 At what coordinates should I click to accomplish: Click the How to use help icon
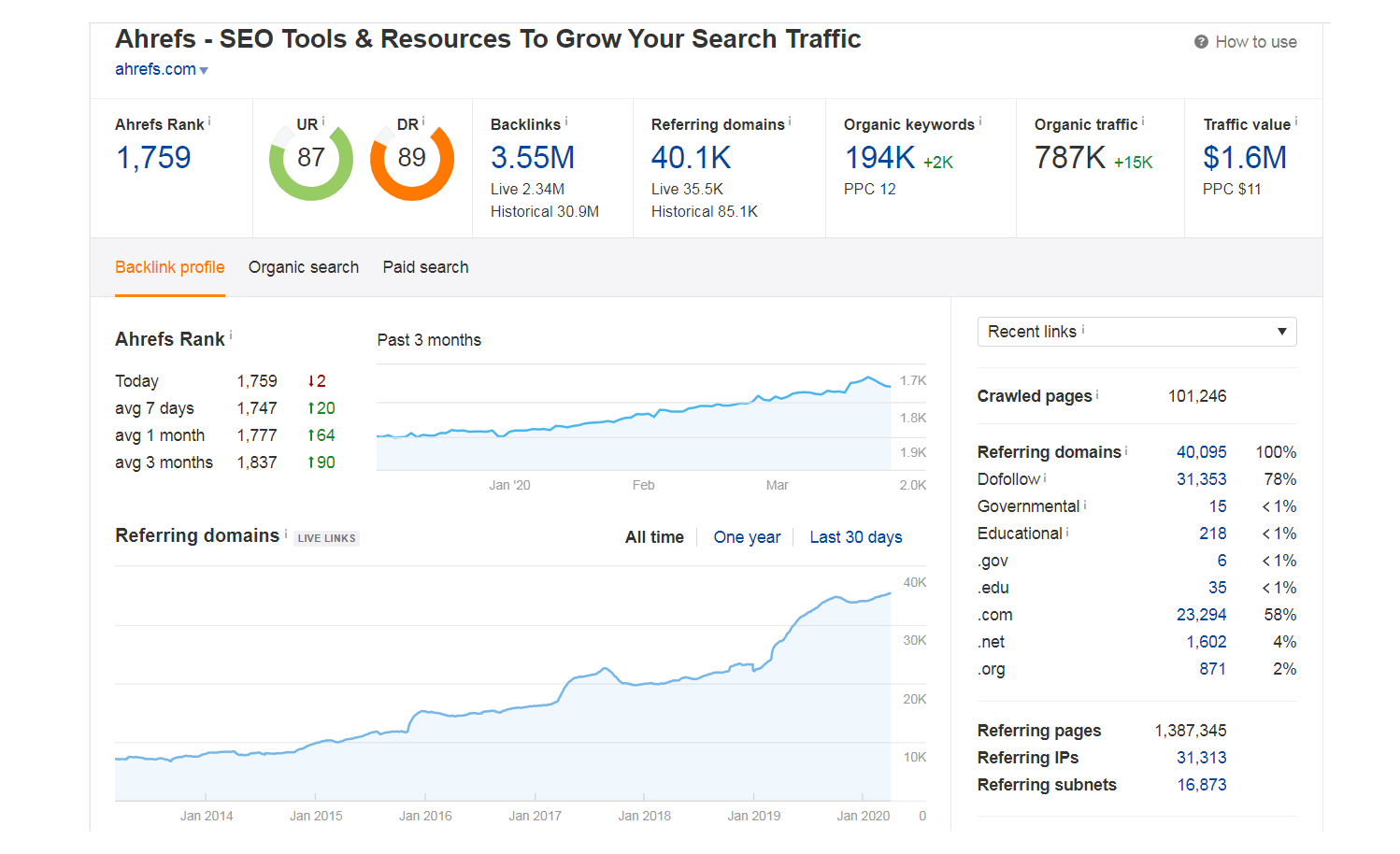[1201, 42]
